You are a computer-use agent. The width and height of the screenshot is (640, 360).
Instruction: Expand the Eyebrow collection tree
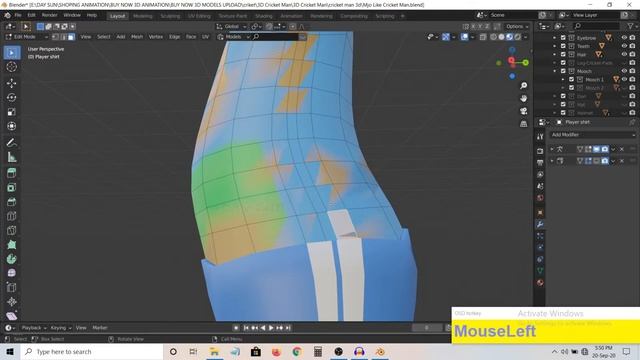point(554,38)
